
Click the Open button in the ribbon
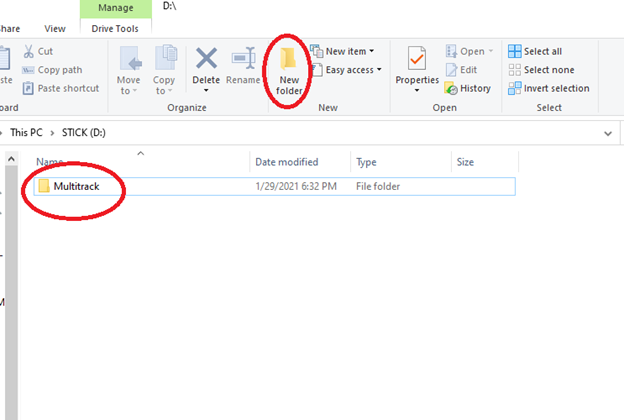[x=469, y=51]
